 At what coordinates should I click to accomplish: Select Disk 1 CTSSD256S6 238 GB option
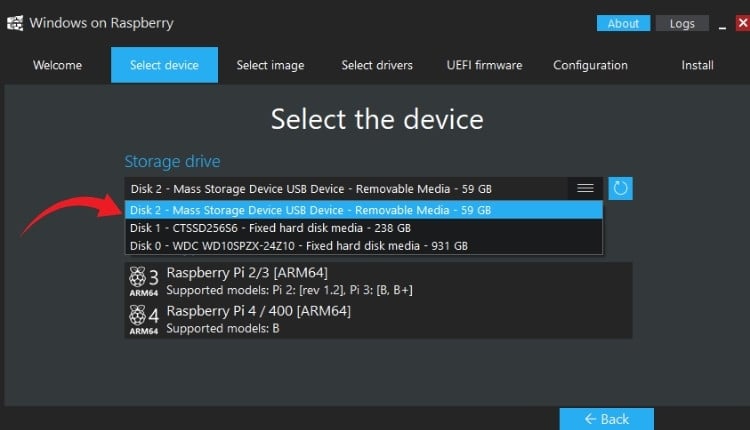(x=364, y=228)
